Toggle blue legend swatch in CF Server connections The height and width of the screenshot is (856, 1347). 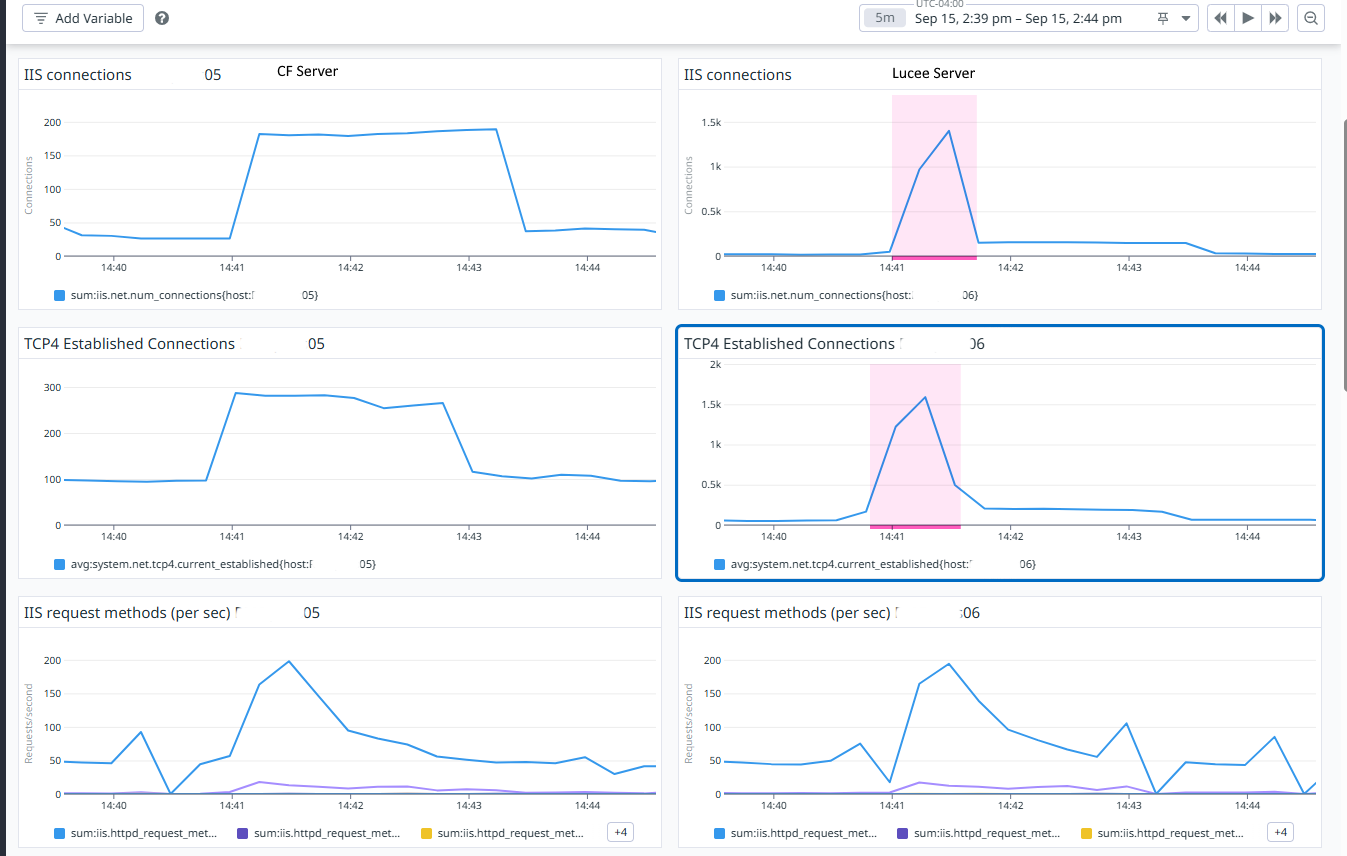click(59, 296)
